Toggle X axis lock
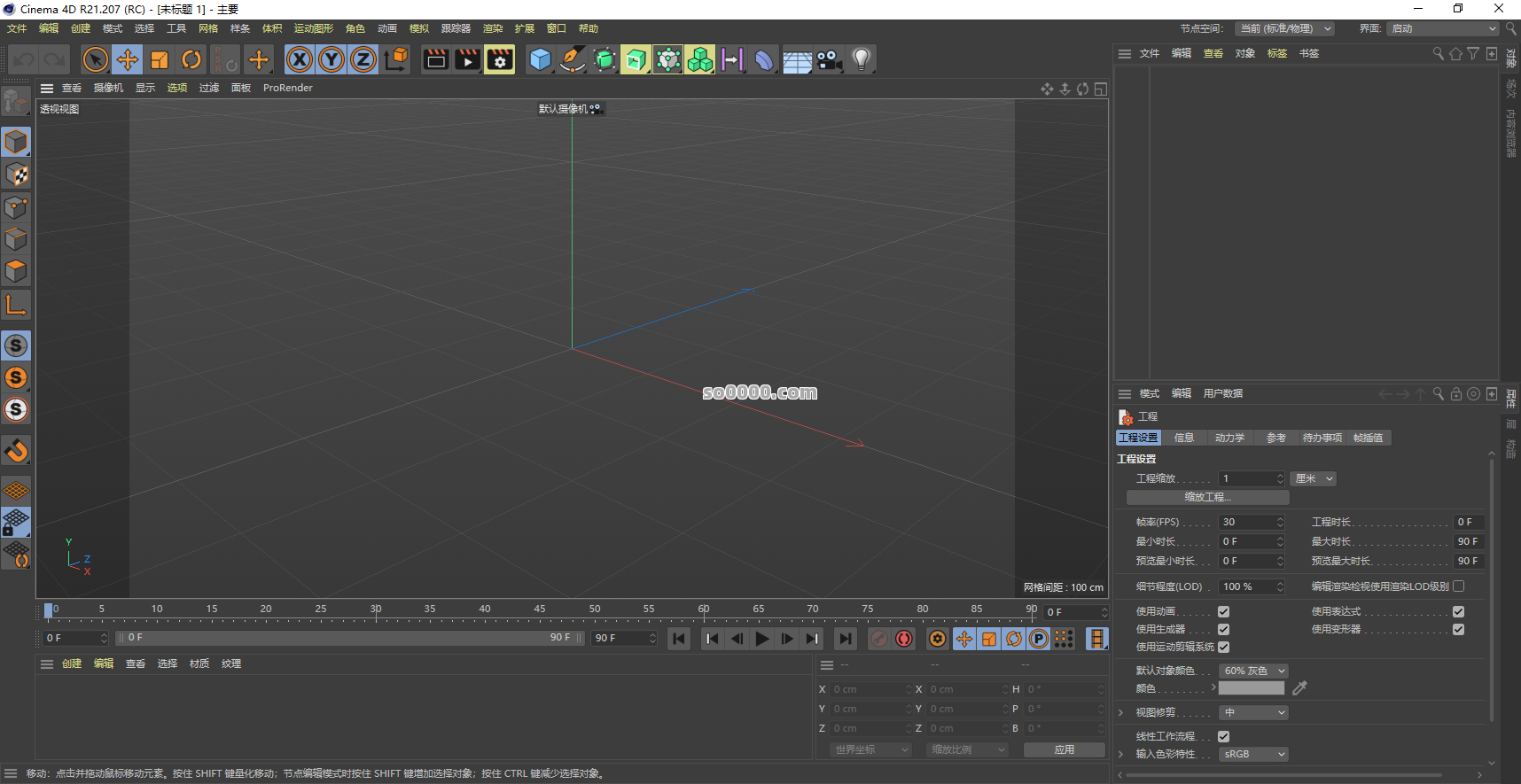 300,59
